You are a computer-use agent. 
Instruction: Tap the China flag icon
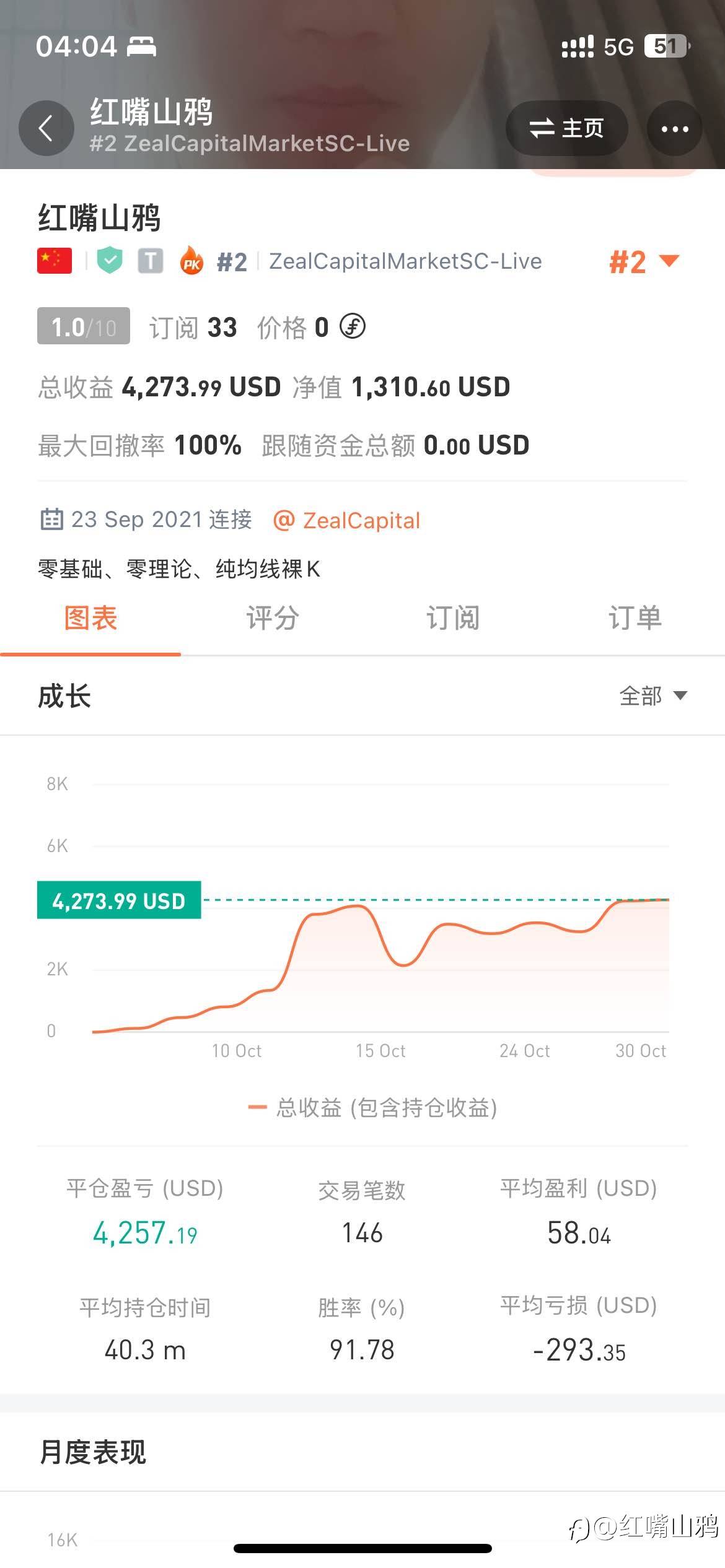tap(55, 261)
